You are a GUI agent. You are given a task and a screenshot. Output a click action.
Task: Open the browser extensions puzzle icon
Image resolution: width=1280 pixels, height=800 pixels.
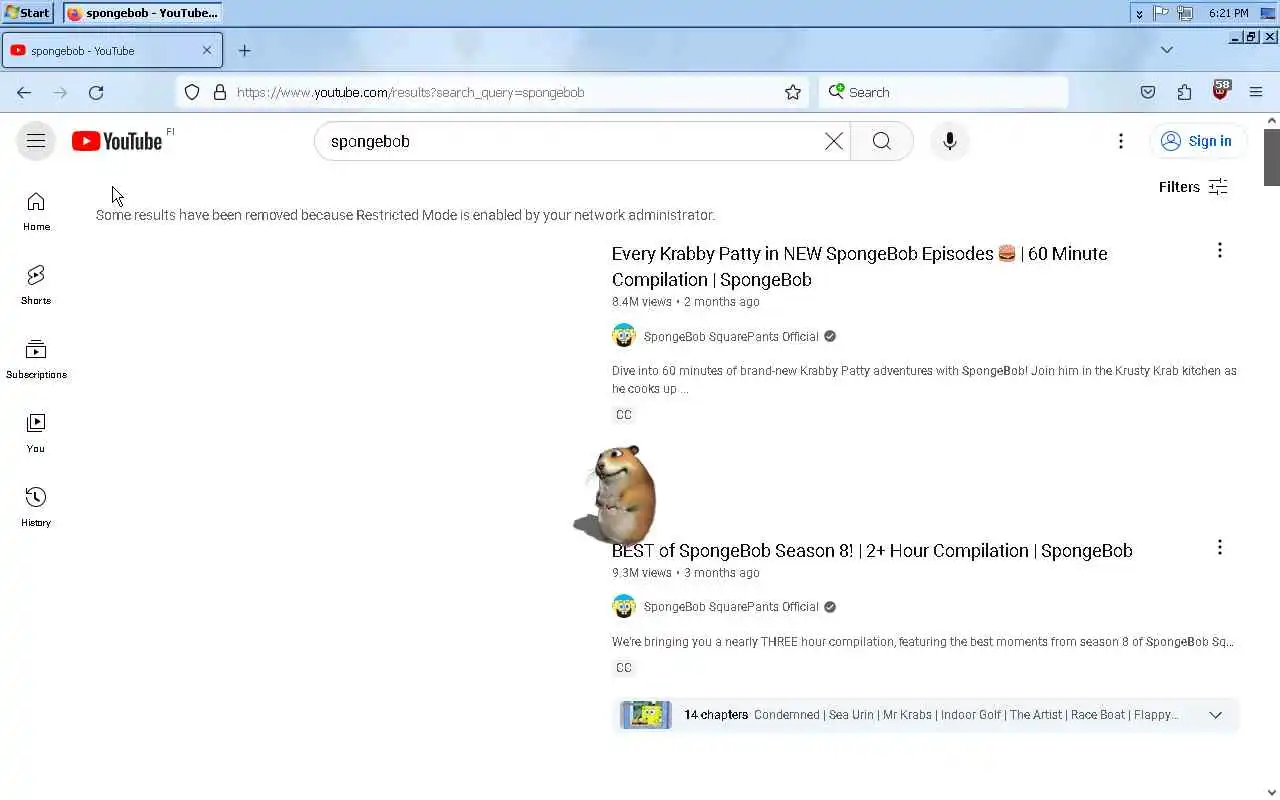[1184, 92]
